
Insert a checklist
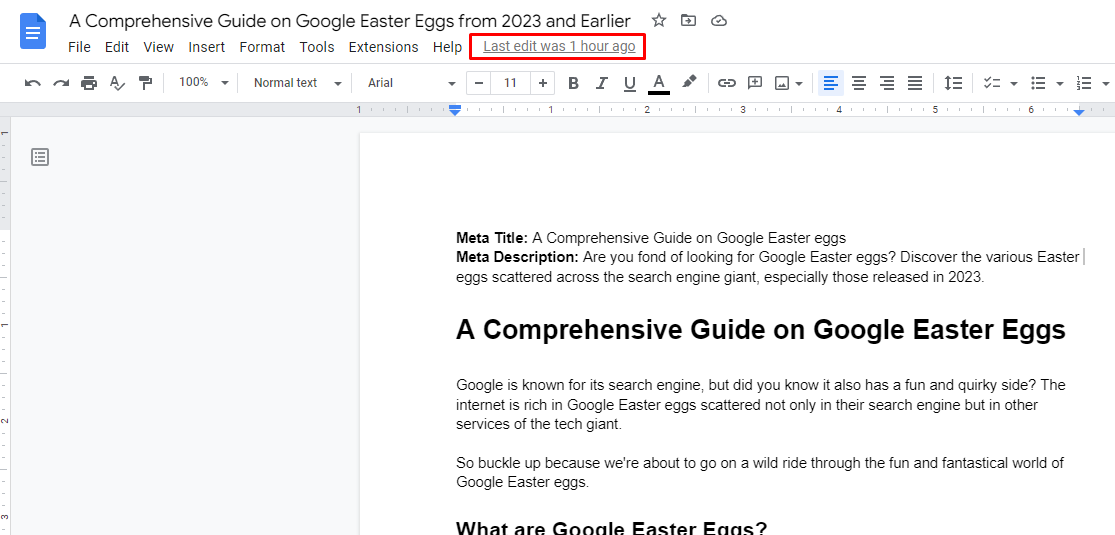[x=991, y=83]
